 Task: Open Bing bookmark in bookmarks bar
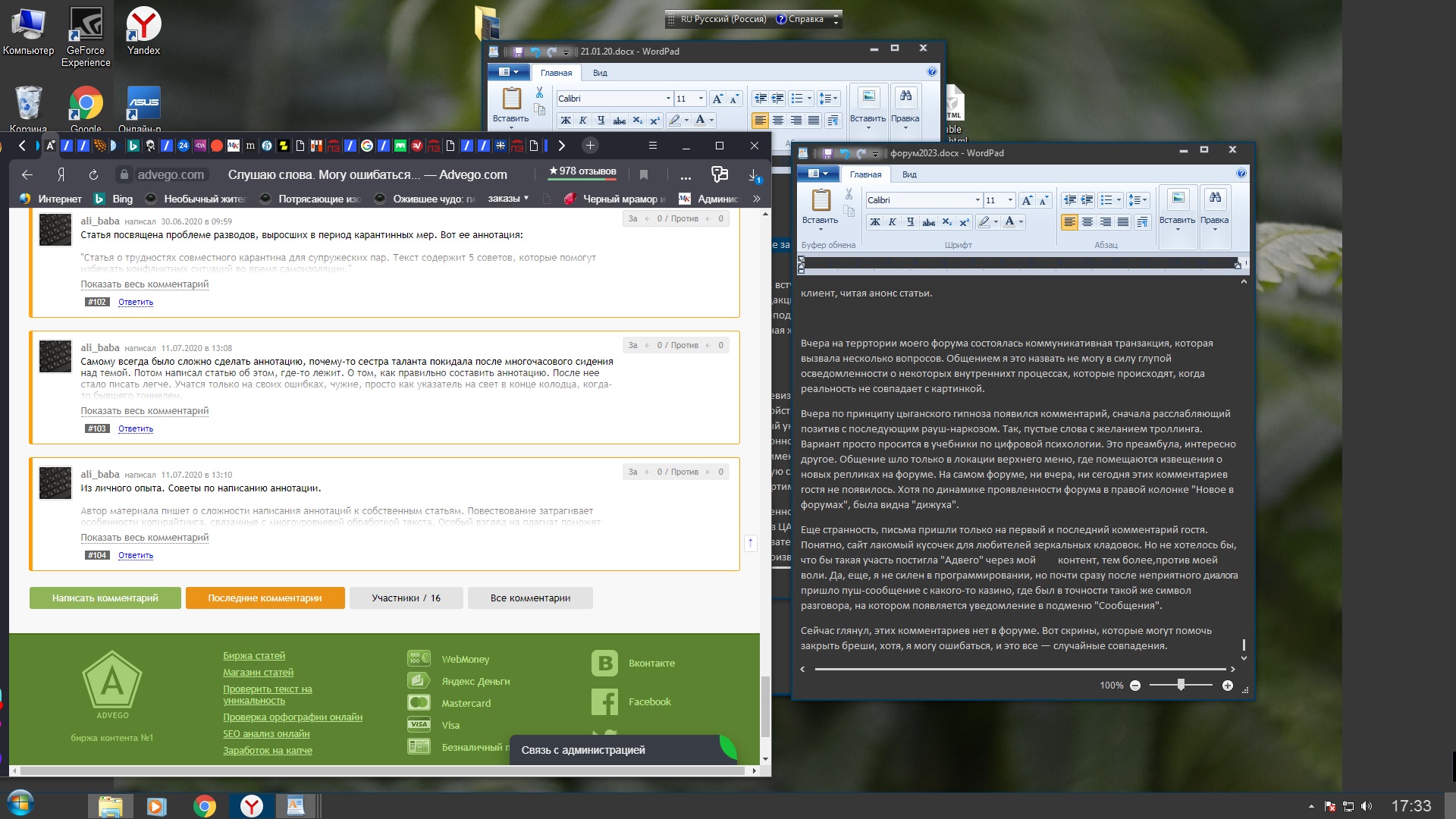[x=113, y=199]
